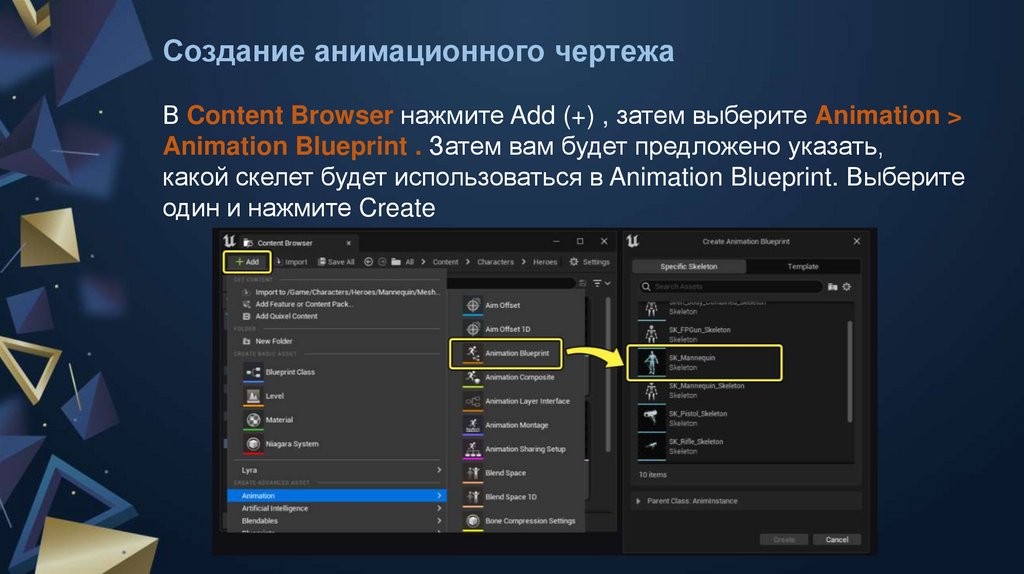The height and width of the screenshot is (574, 1024).
Task: Click the Blueprint Class icon
Action: 253,372
